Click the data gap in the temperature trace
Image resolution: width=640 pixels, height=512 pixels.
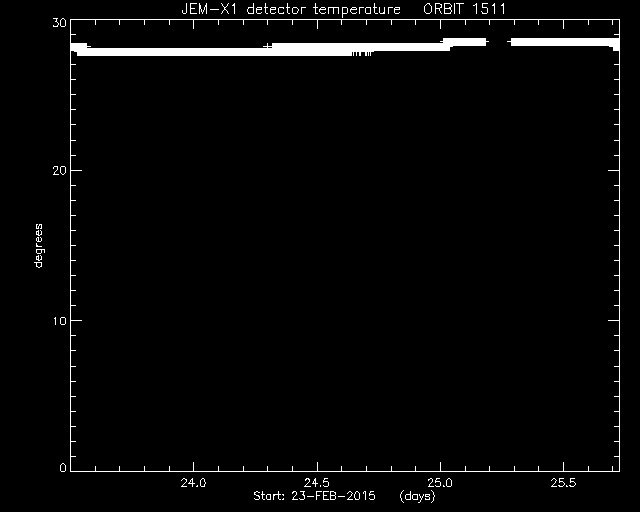(498, 42)
